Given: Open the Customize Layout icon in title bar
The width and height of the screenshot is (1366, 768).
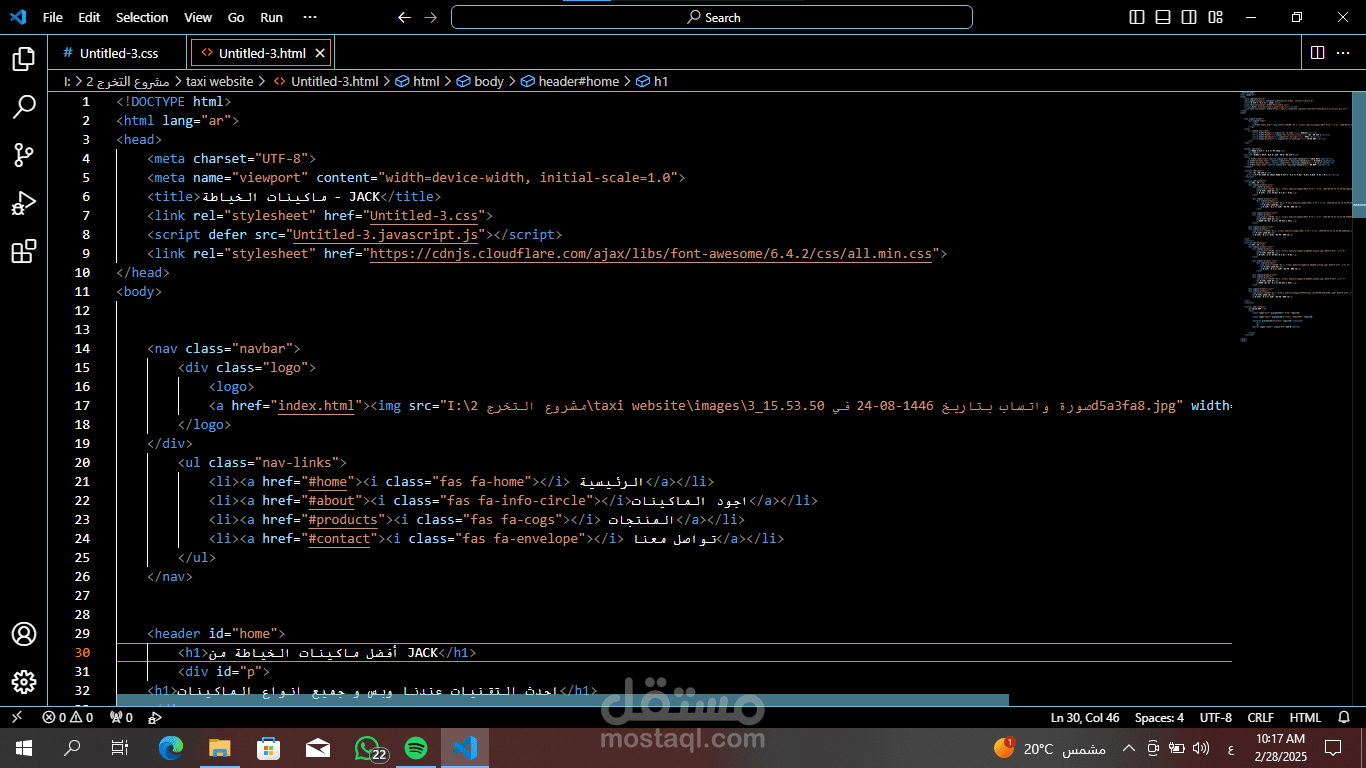Looking at the screenshot, I should [1215, 17].
